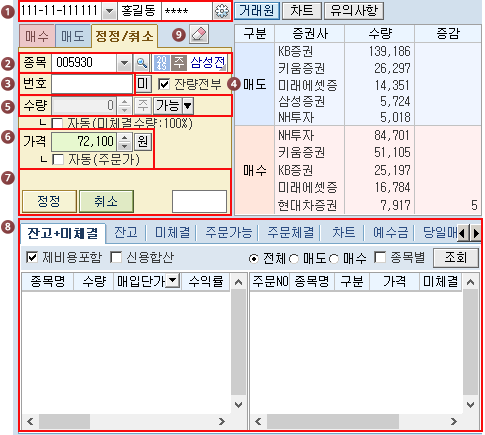
Task: Select the 매도 radio button
Action: point(294,259)
